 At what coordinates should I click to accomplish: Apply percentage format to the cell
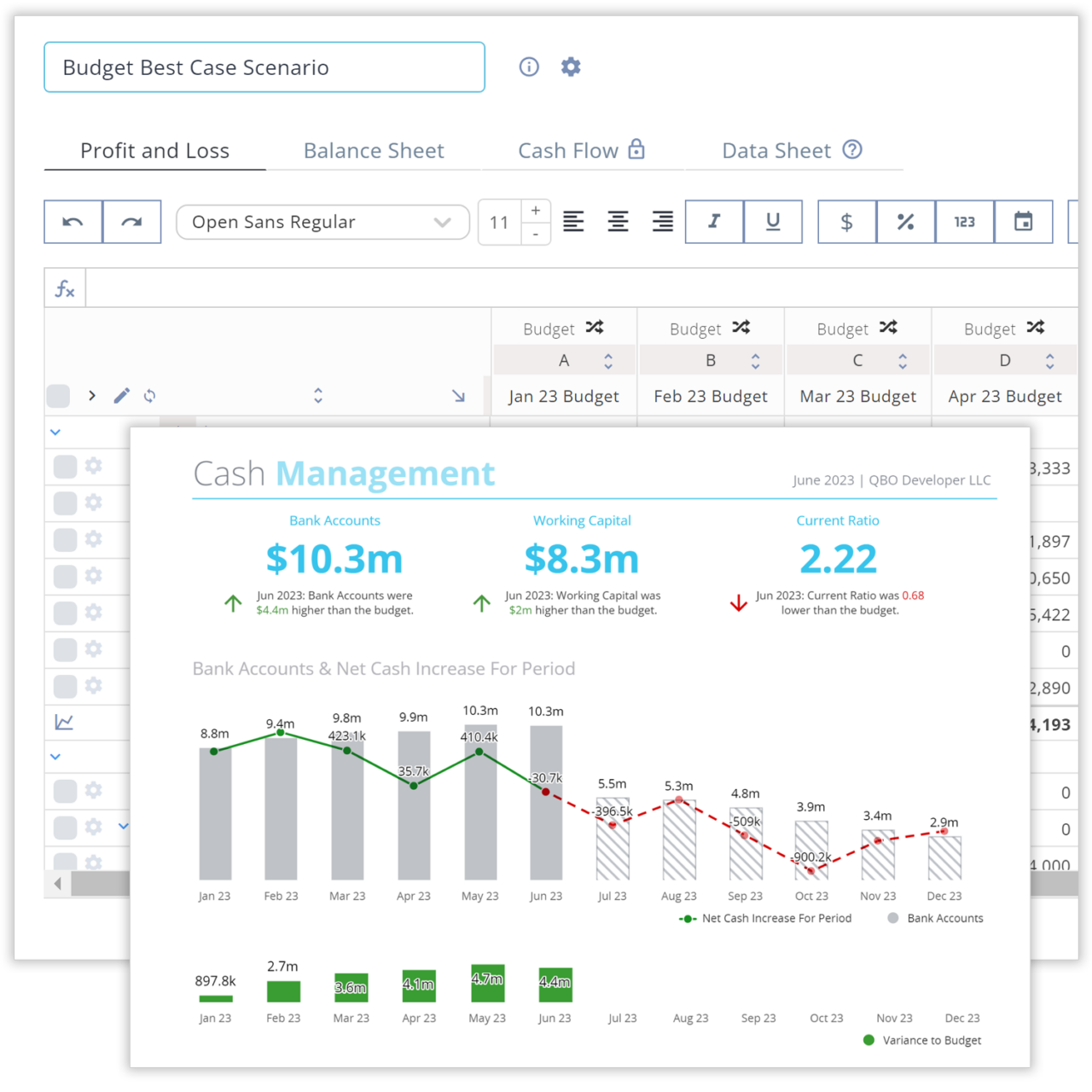905,222
